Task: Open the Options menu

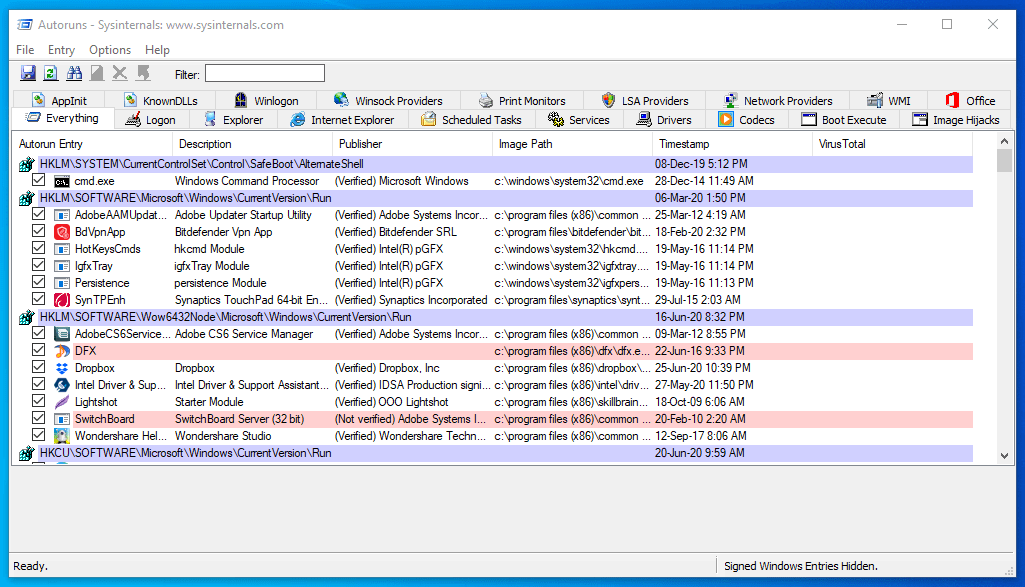Action: [x=110, y=50]
